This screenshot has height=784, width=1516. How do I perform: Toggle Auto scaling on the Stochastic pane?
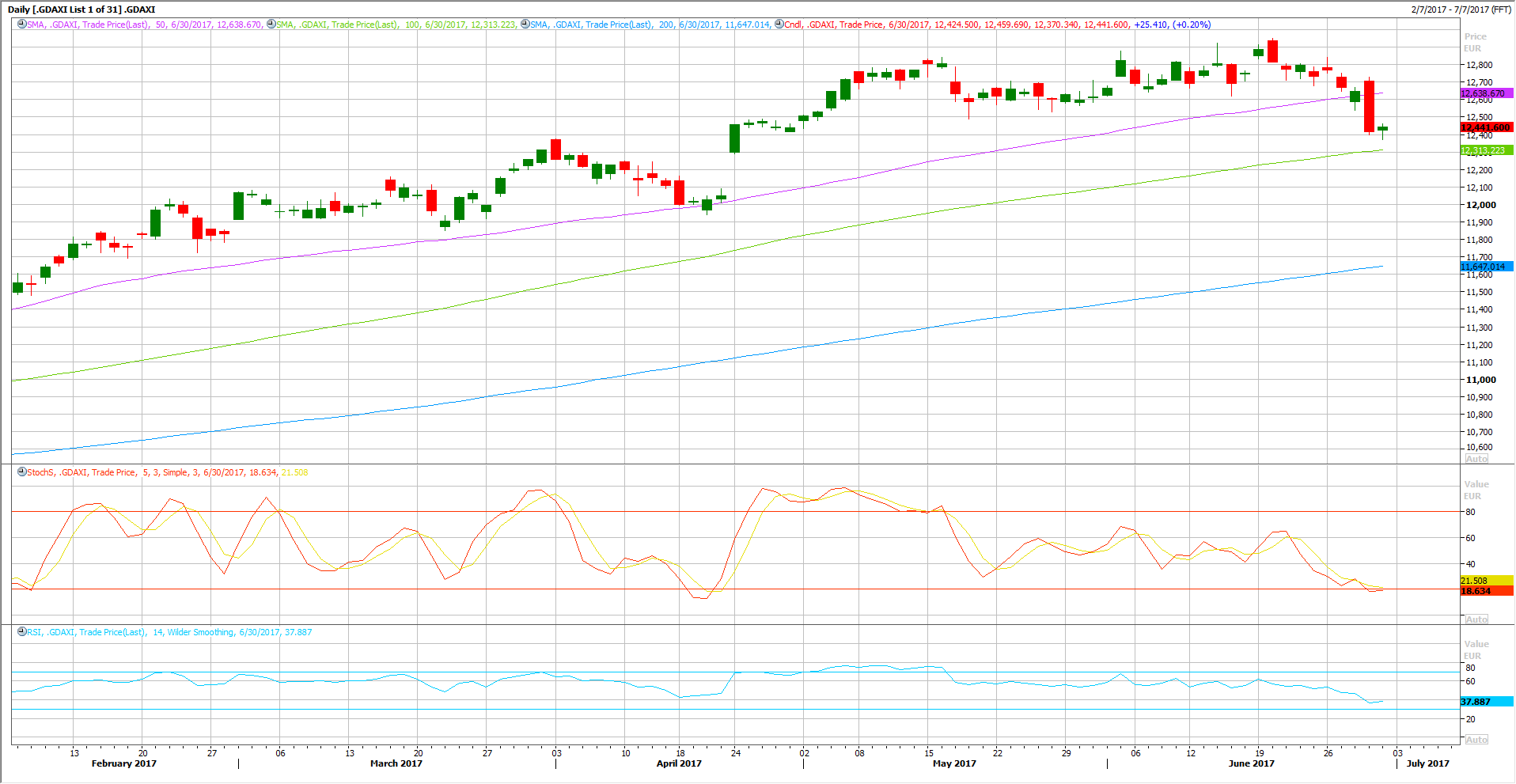(1476, 619)
